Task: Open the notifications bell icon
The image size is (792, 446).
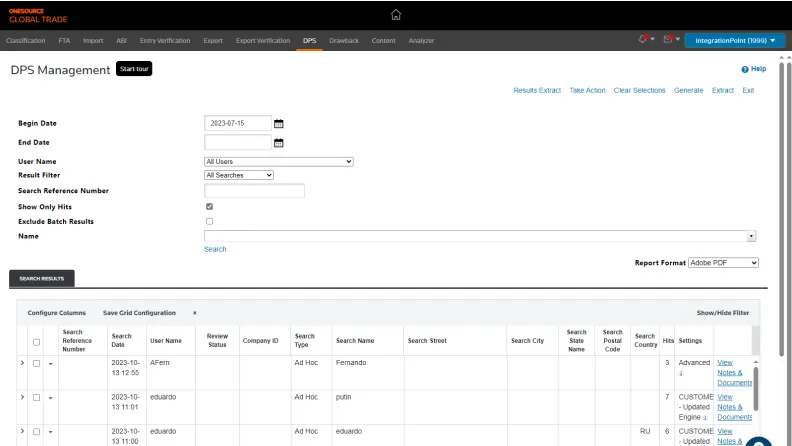Action: click(x=642, y=40)
